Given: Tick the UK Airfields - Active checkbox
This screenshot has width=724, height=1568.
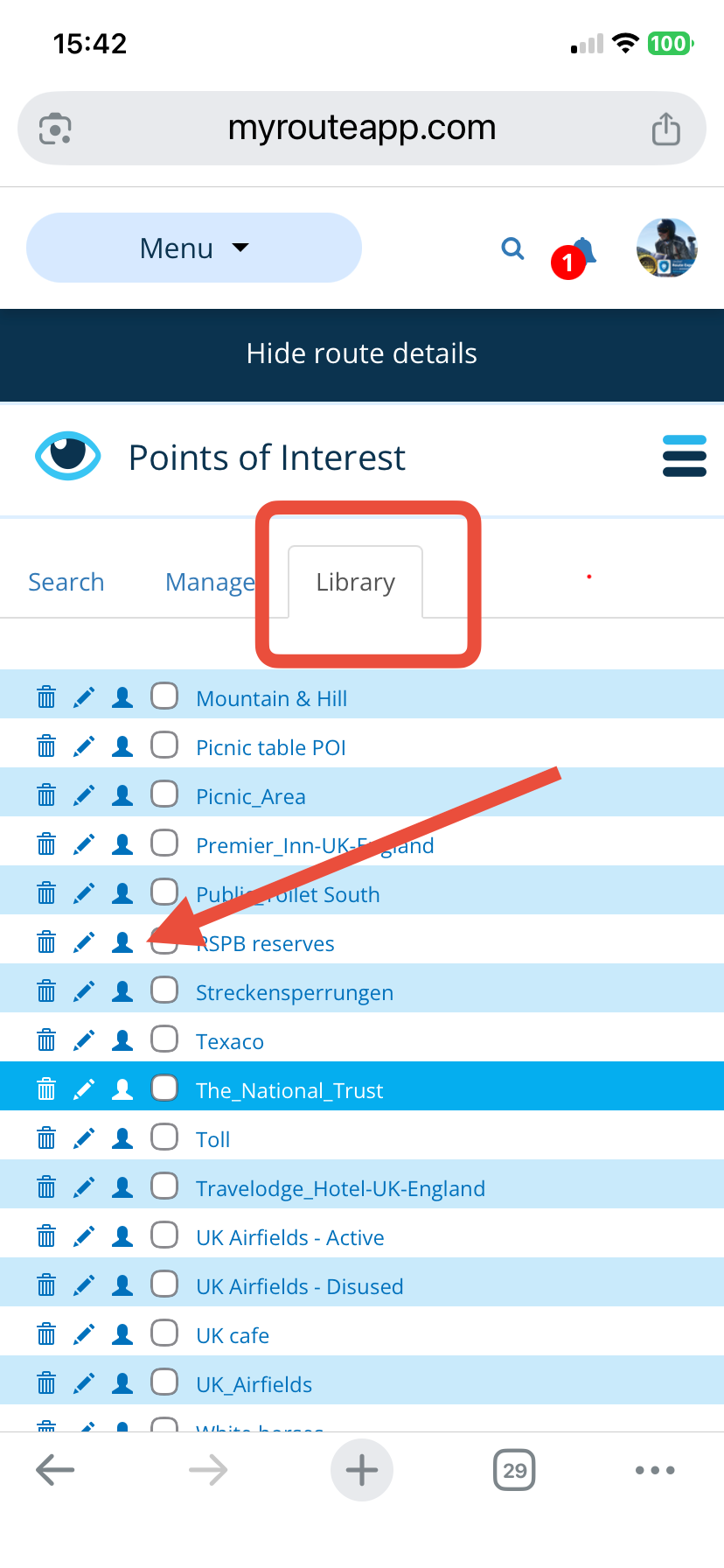Looking at the screenshot, I should click(164, 1235).
